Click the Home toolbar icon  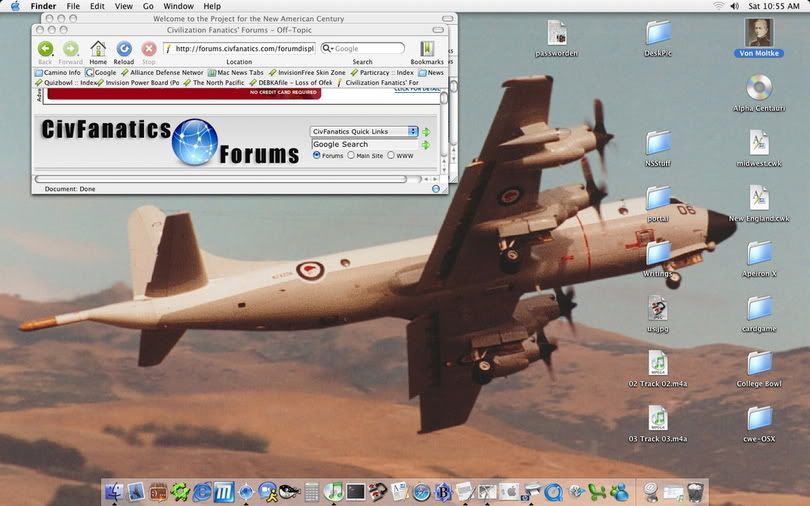[98, 49]
